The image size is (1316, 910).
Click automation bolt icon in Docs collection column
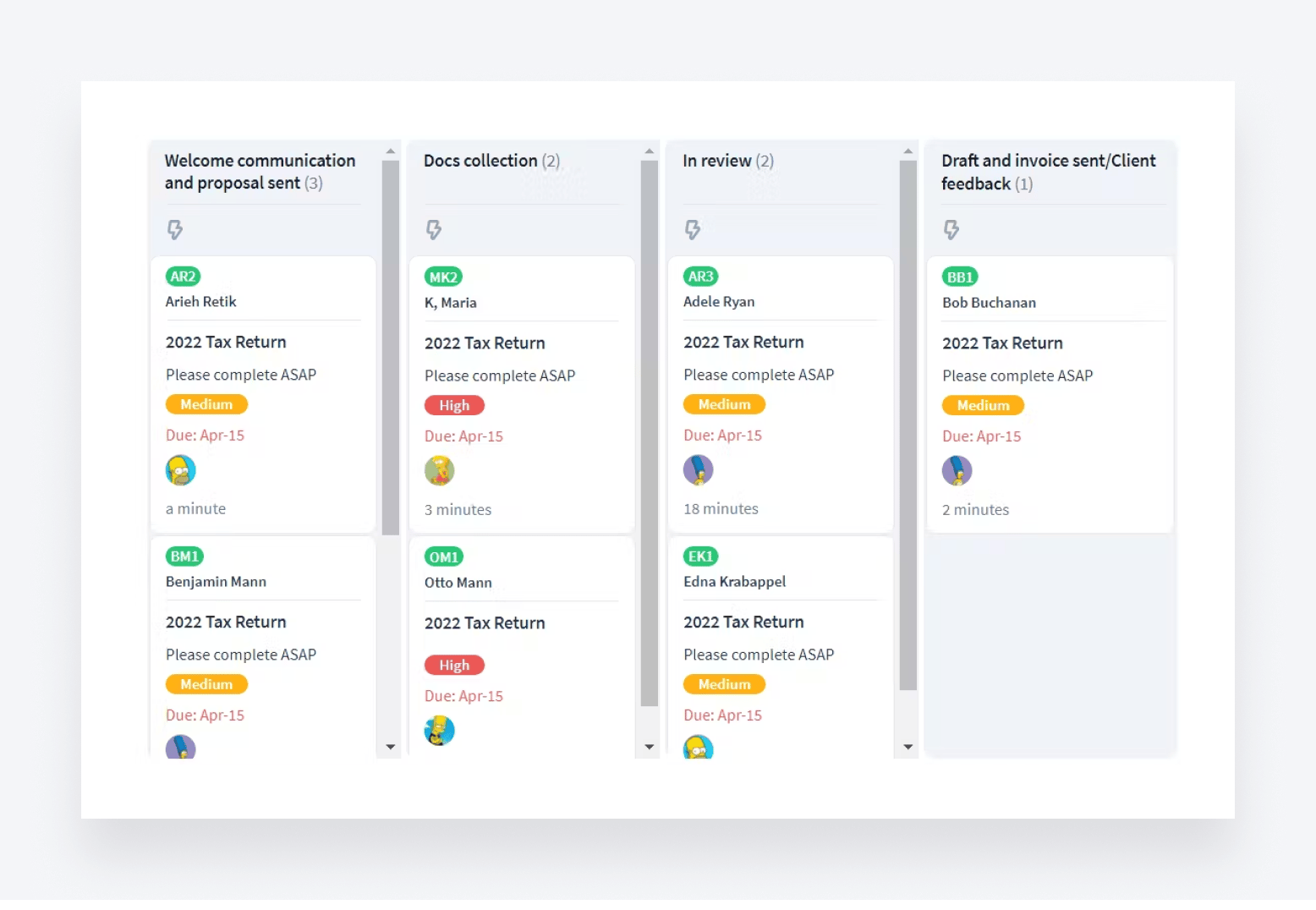click(x=434, y=229)
